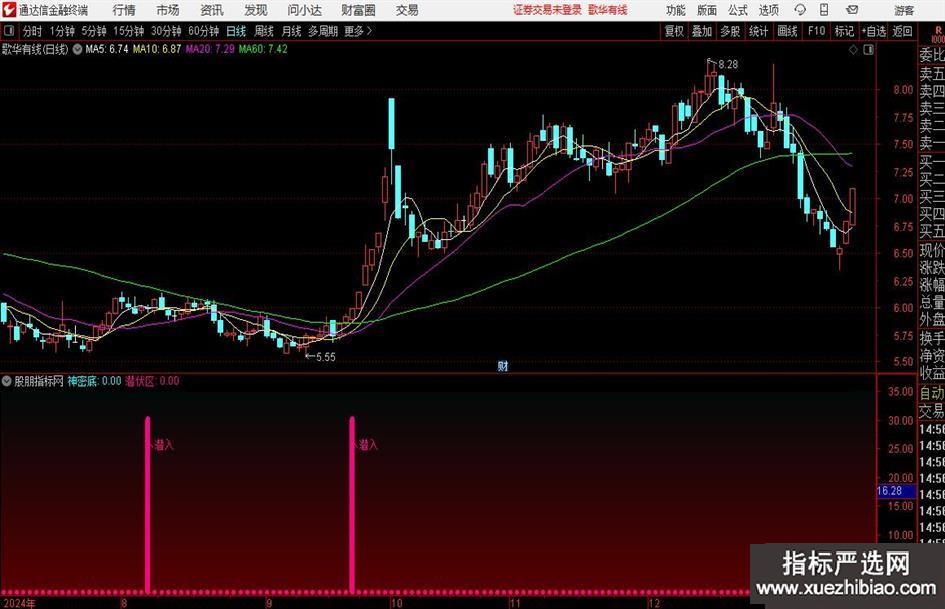Screen dimensions: 945x609
Task: Click the diamond icon above price axis
Action: tap(853, 50)
